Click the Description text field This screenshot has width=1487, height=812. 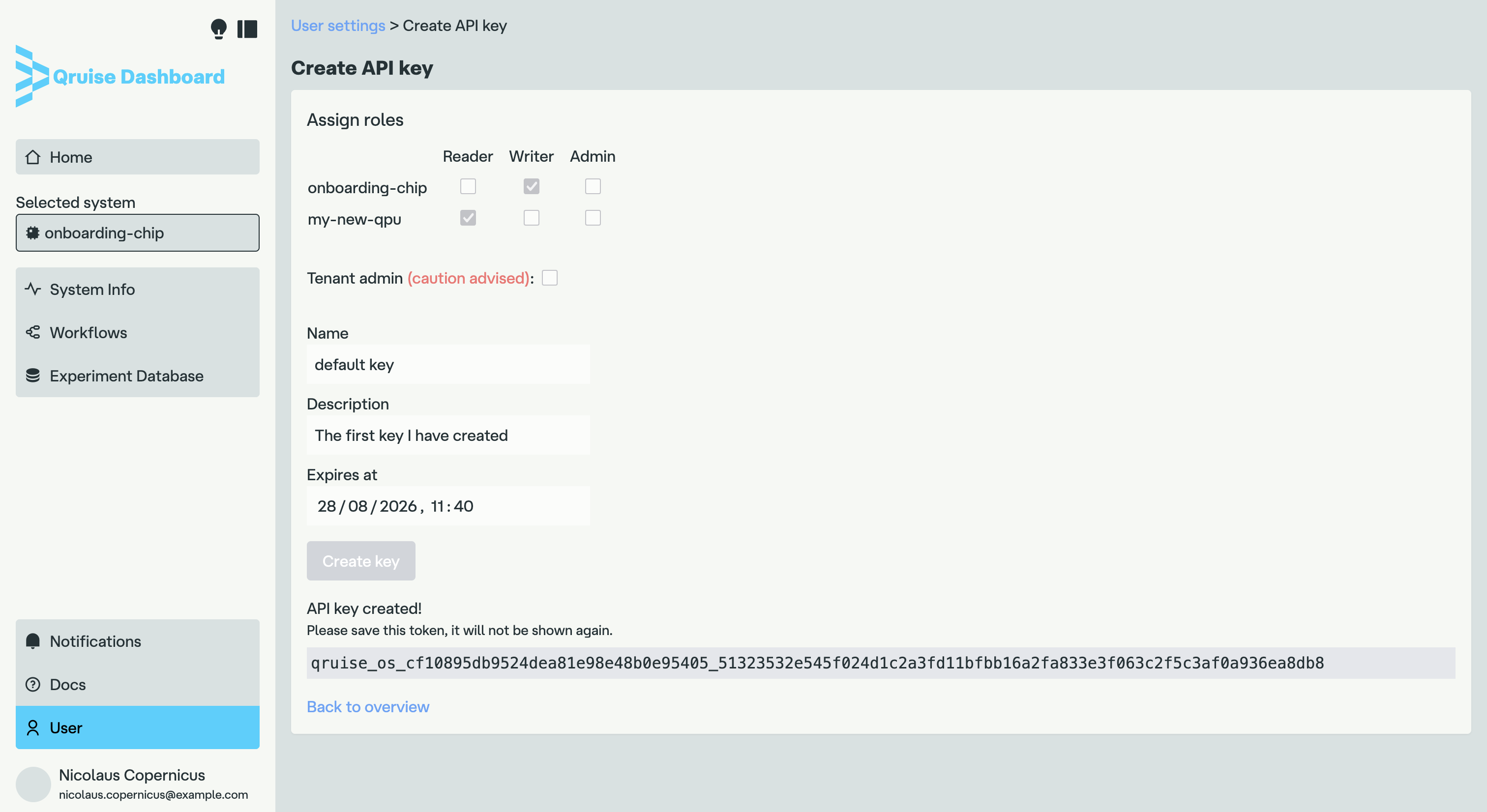[x=448, y=435]
